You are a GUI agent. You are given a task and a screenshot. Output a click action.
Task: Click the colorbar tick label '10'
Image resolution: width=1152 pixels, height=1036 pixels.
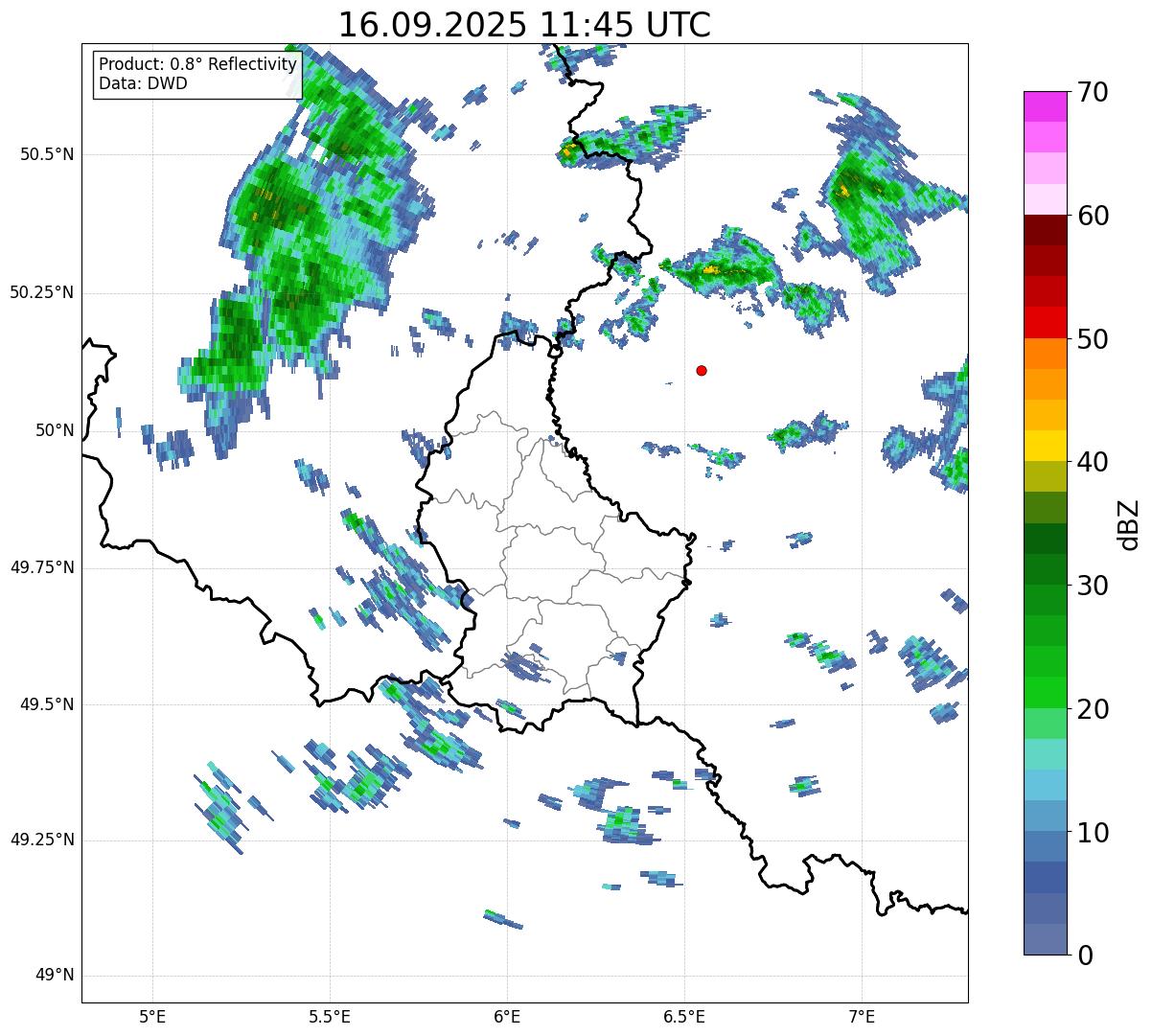pos(1092,833)
